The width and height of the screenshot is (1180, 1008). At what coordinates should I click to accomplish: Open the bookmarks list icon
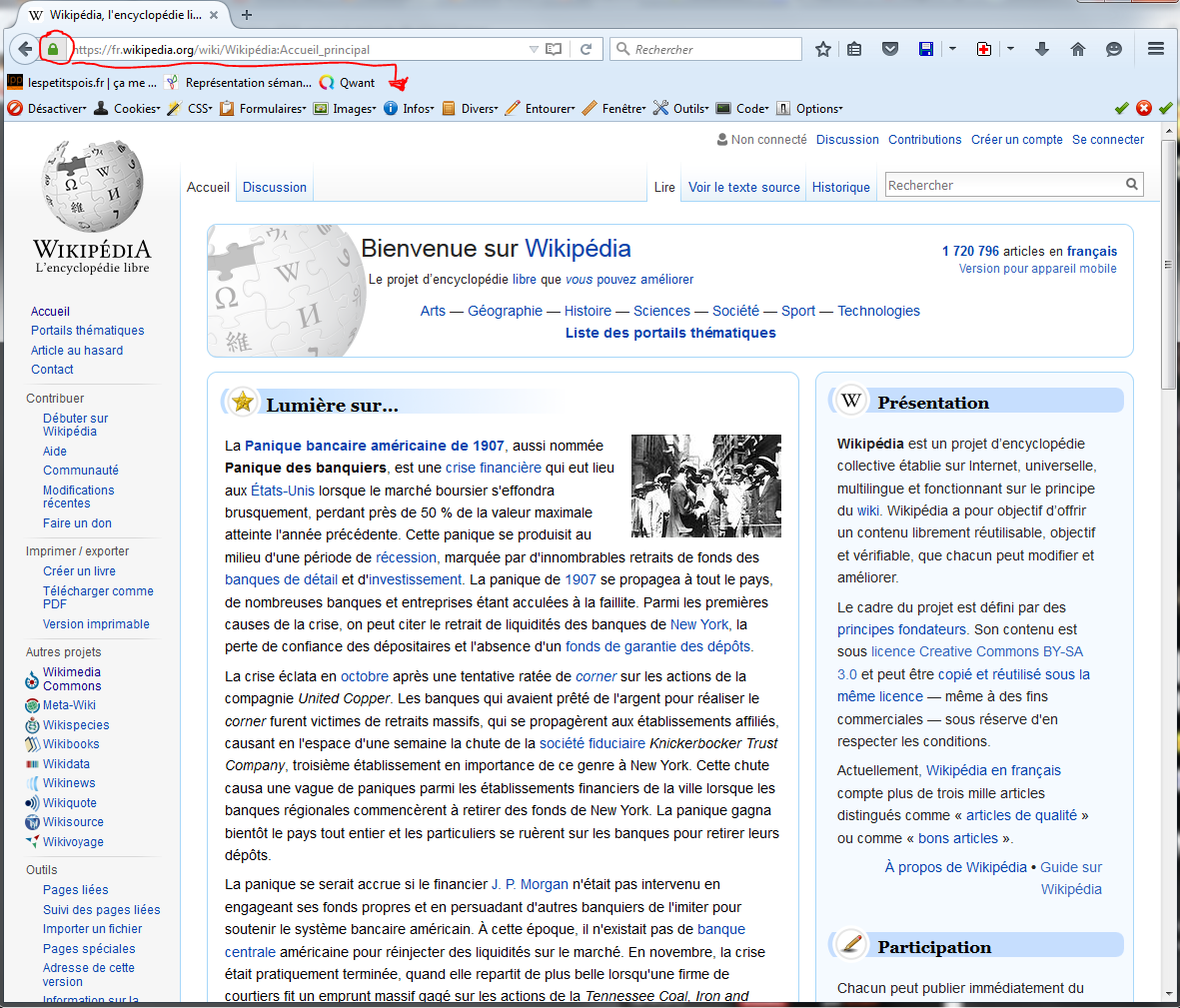(854, 49)
